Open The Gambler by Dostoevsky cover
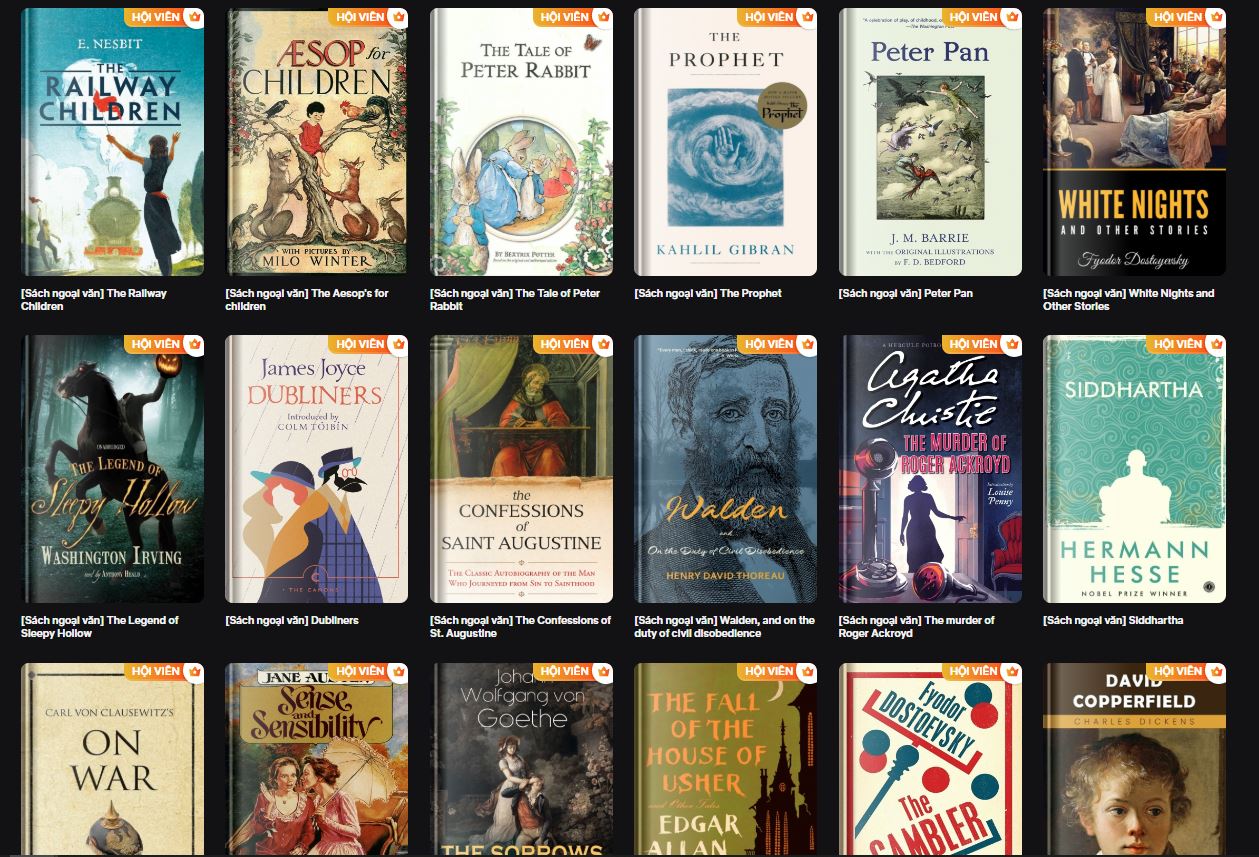1259x857 pixels. coord(930,759)
